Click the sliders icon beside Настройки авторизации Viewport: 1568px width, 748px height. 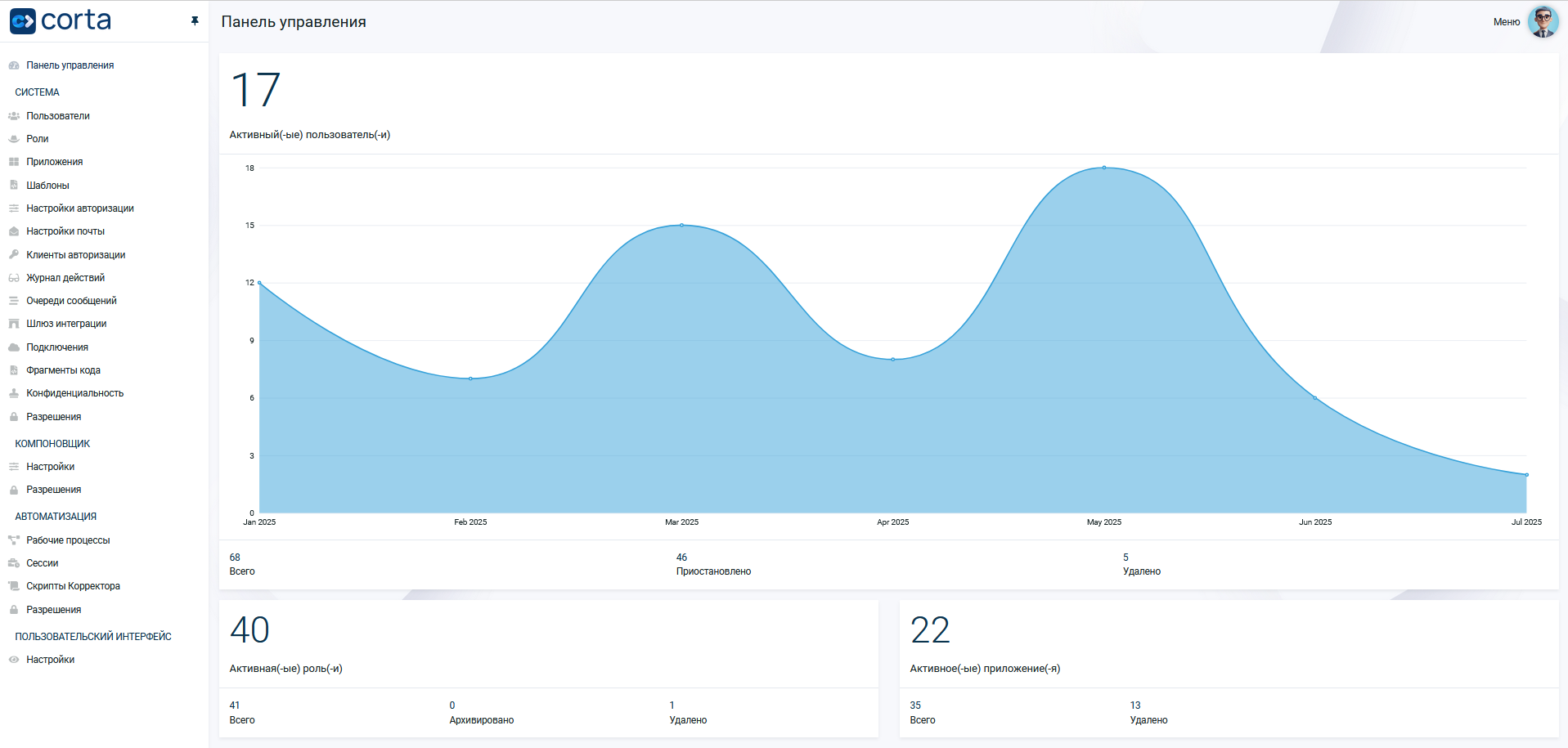(14, 208)
